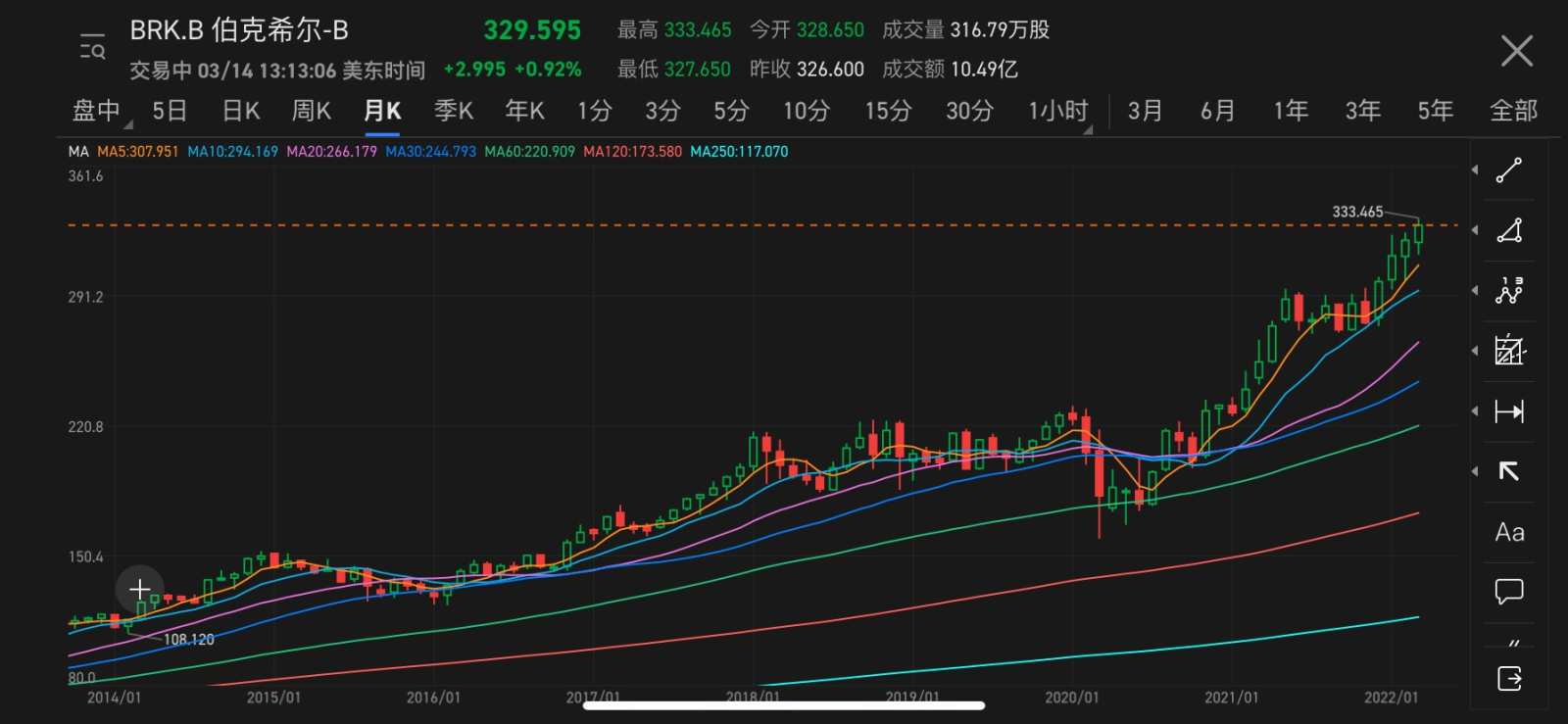The image size is (1568, 724).
Task: Show the 全部 full time range
Action: click(x=1513, y=111)
